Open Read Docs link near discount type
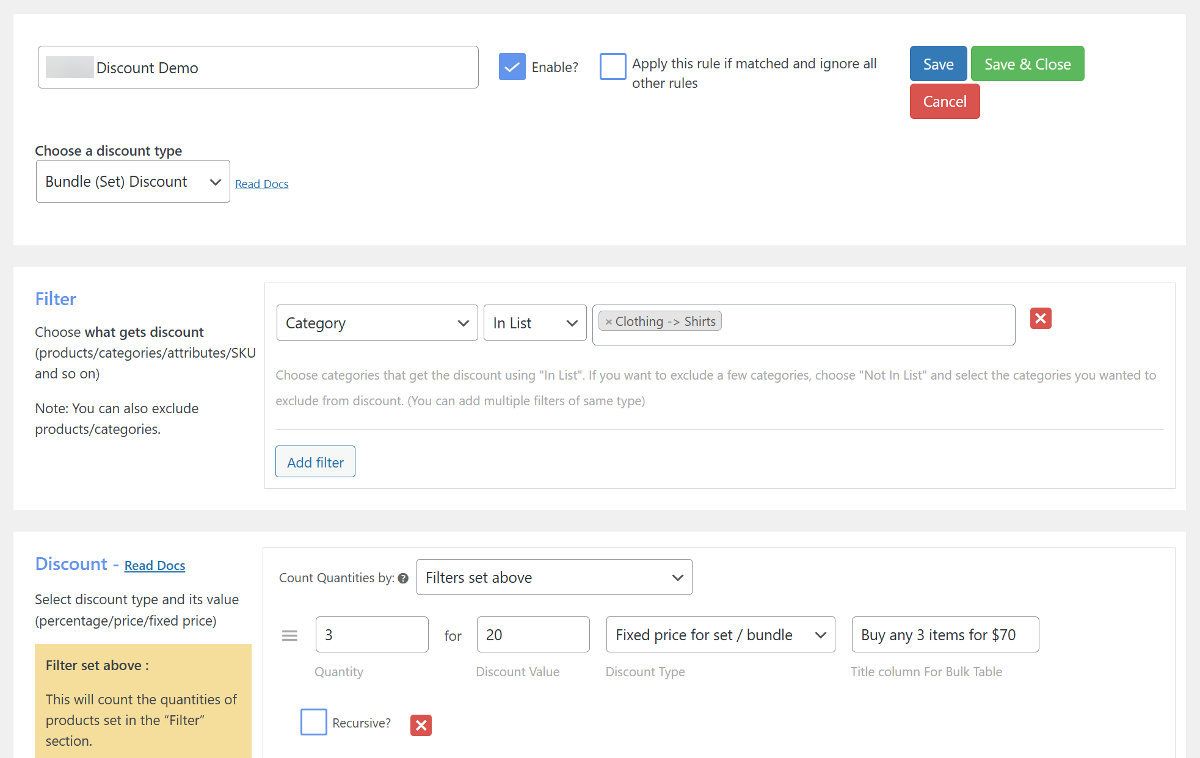This screenshot has height=758, width=1200. (x=262, y=184)
